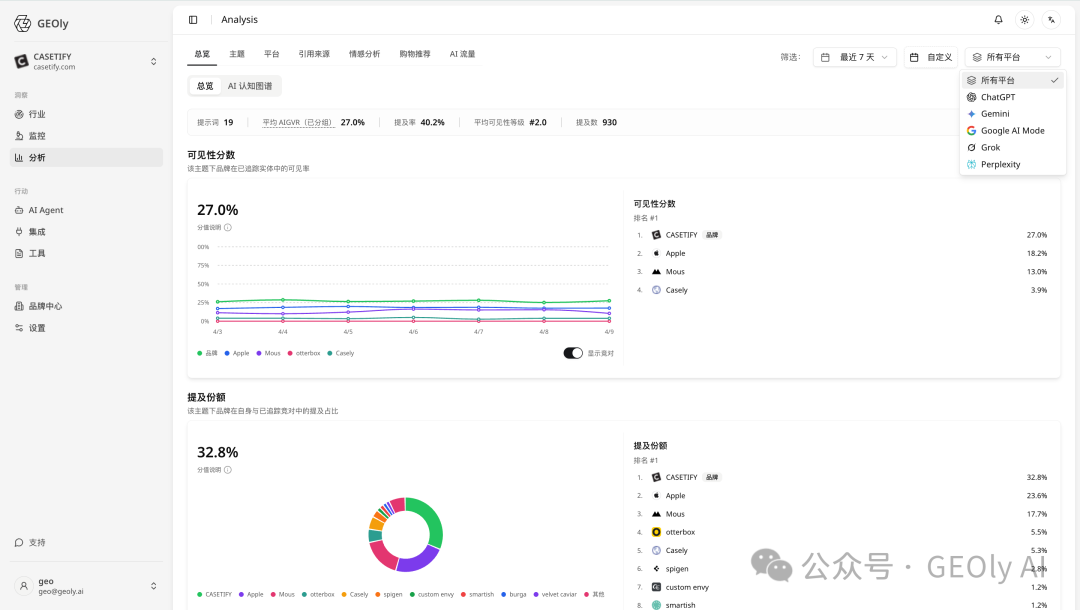Open 行业 industry sidebar item
The height and width of the screenshot is (610, 1080).
(x=87, y=114)
